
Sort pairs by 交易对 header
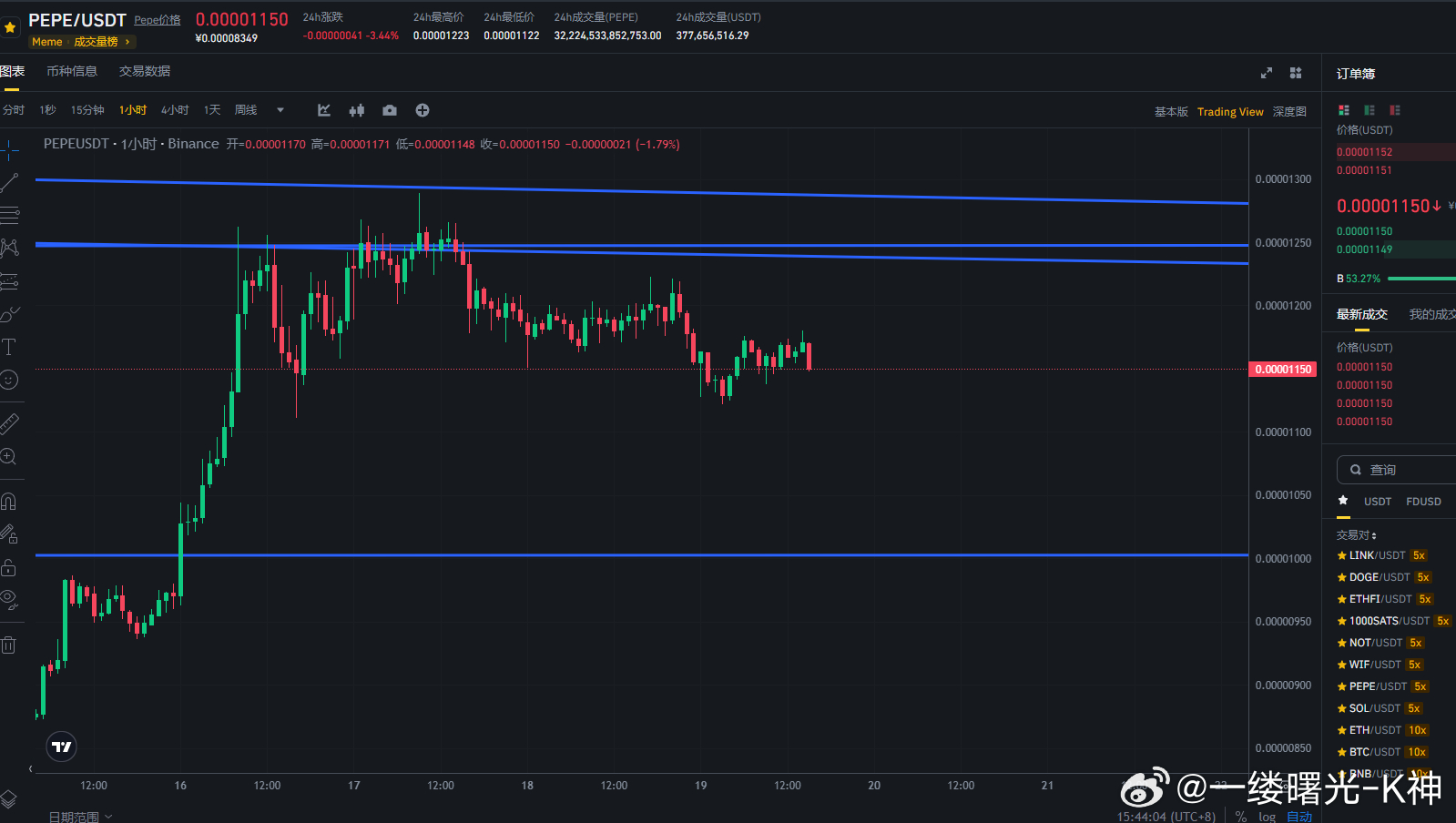tap(1357, 535)
